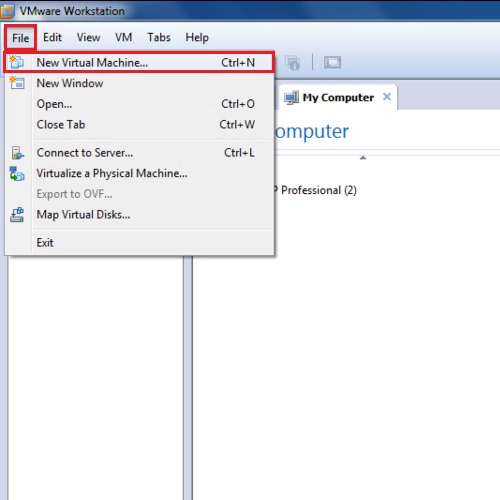Click the New Window icon

(x=17, y=83)
